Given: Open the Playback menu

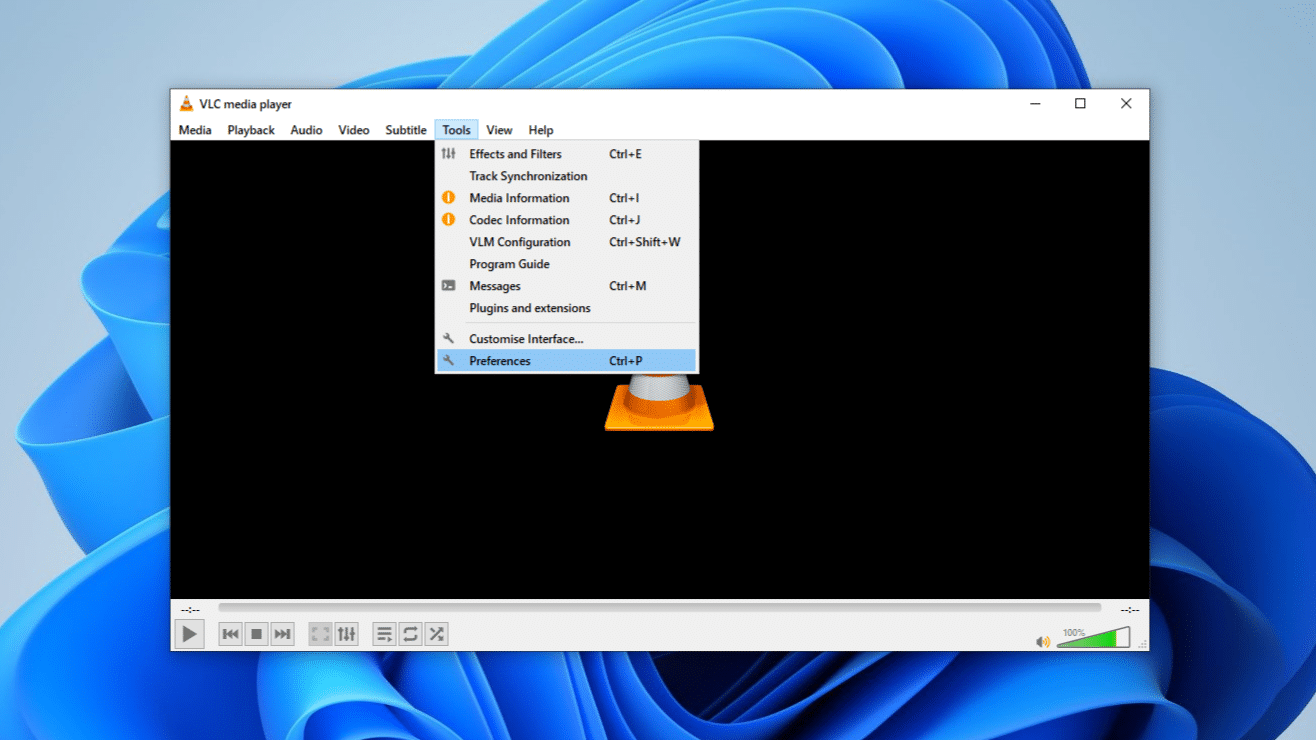Looking at the screenshot, I should coord(251,130).
